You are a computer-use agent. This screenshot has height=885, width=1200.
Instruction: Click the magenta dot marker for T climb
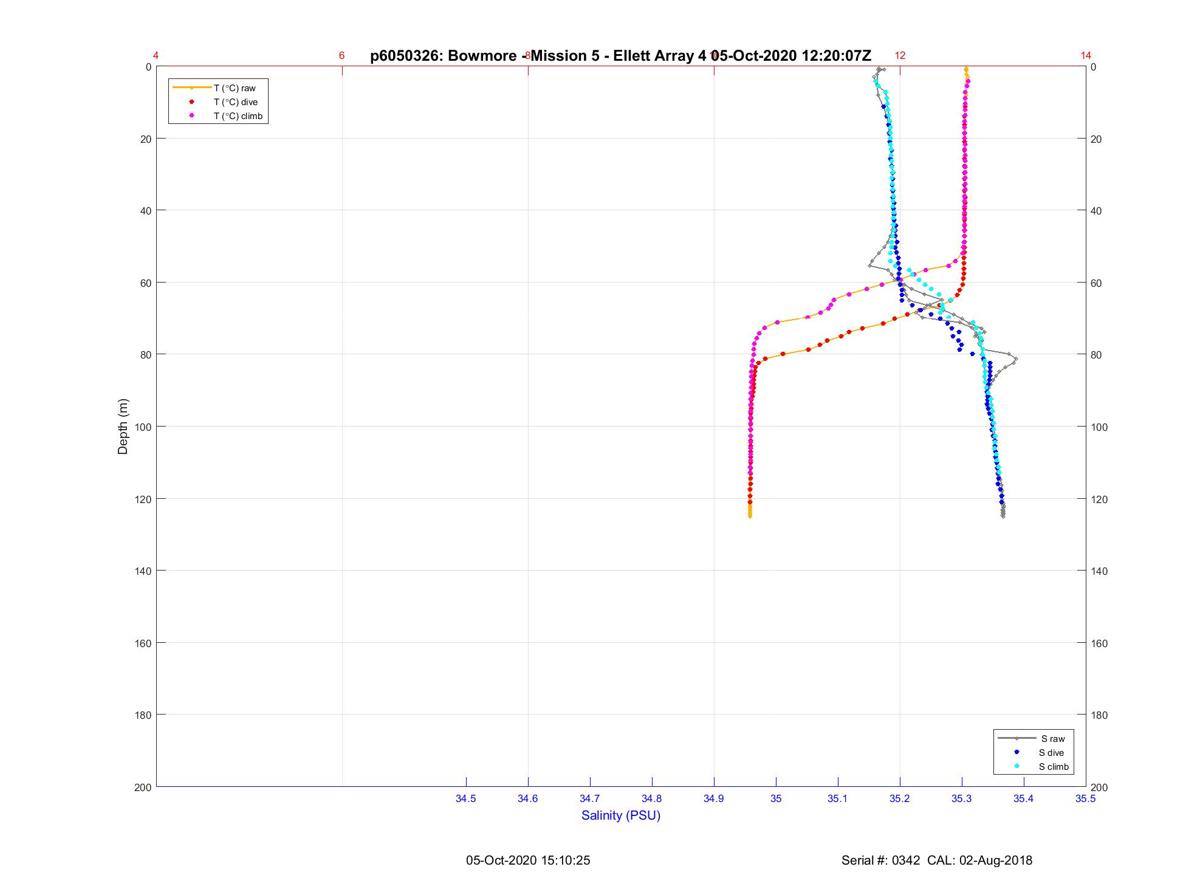click(191, 116)
